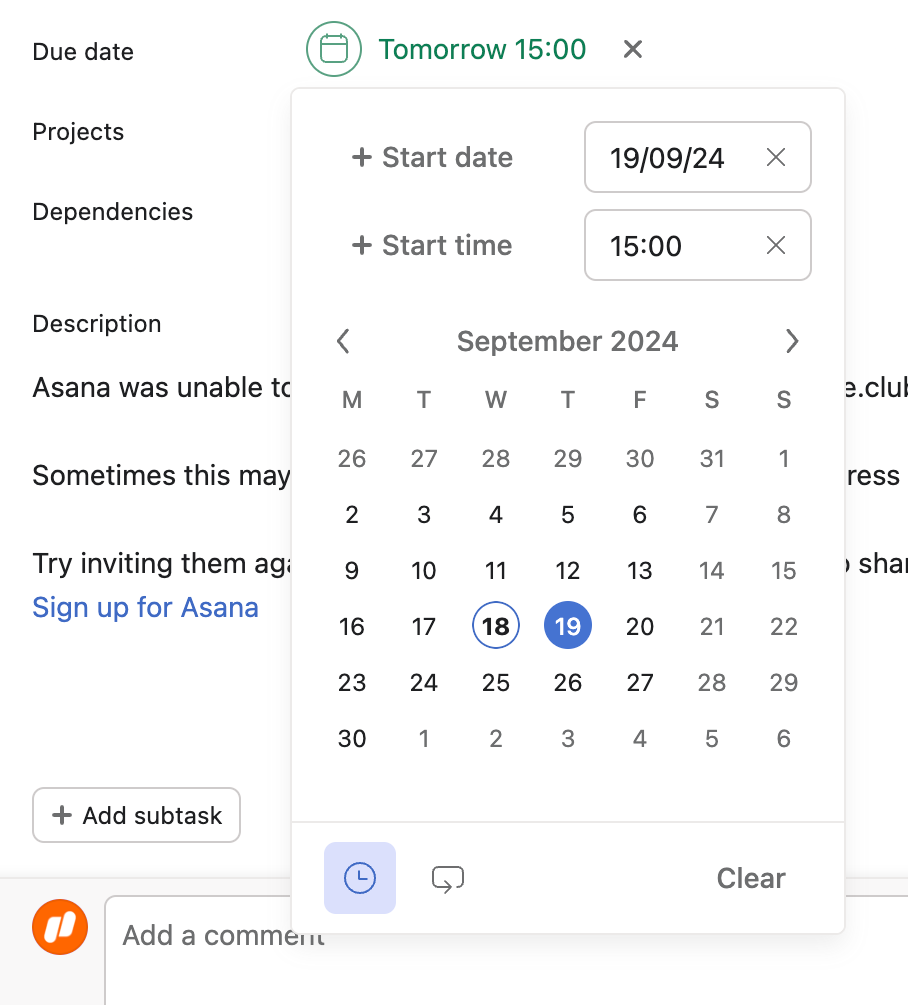Remove the start time with its X icon

[x=776, y=245]
